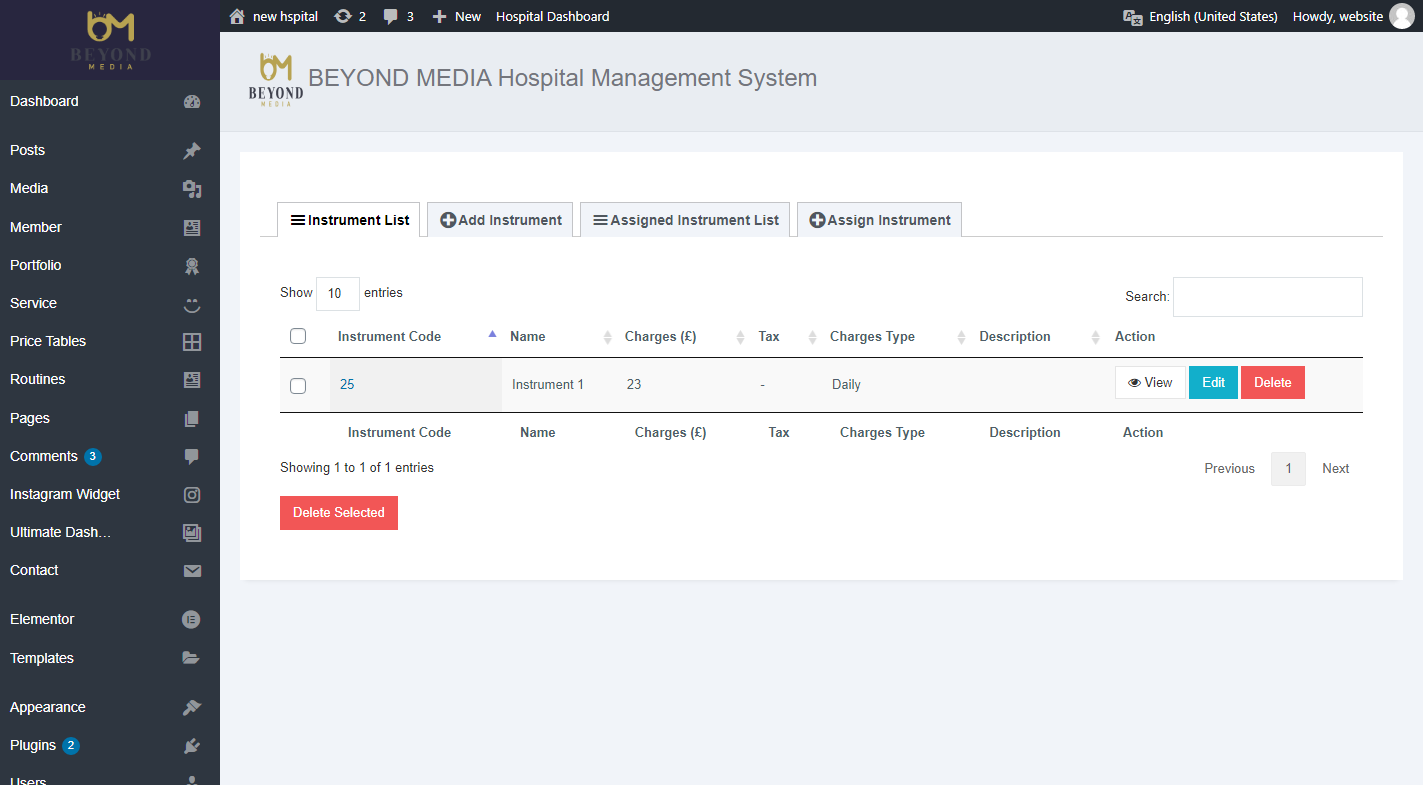1423x785 pixels.
Task: Open the Assigned Instrument List tab
Action: click(x=685, y=220)
